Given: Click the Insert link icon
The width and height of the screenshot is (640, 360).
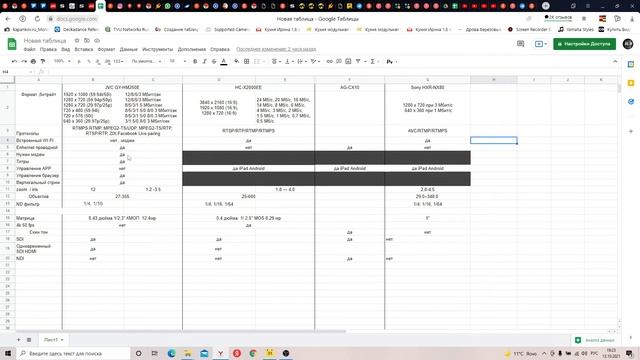Looking at the screenshot, I should pos(329,62).
